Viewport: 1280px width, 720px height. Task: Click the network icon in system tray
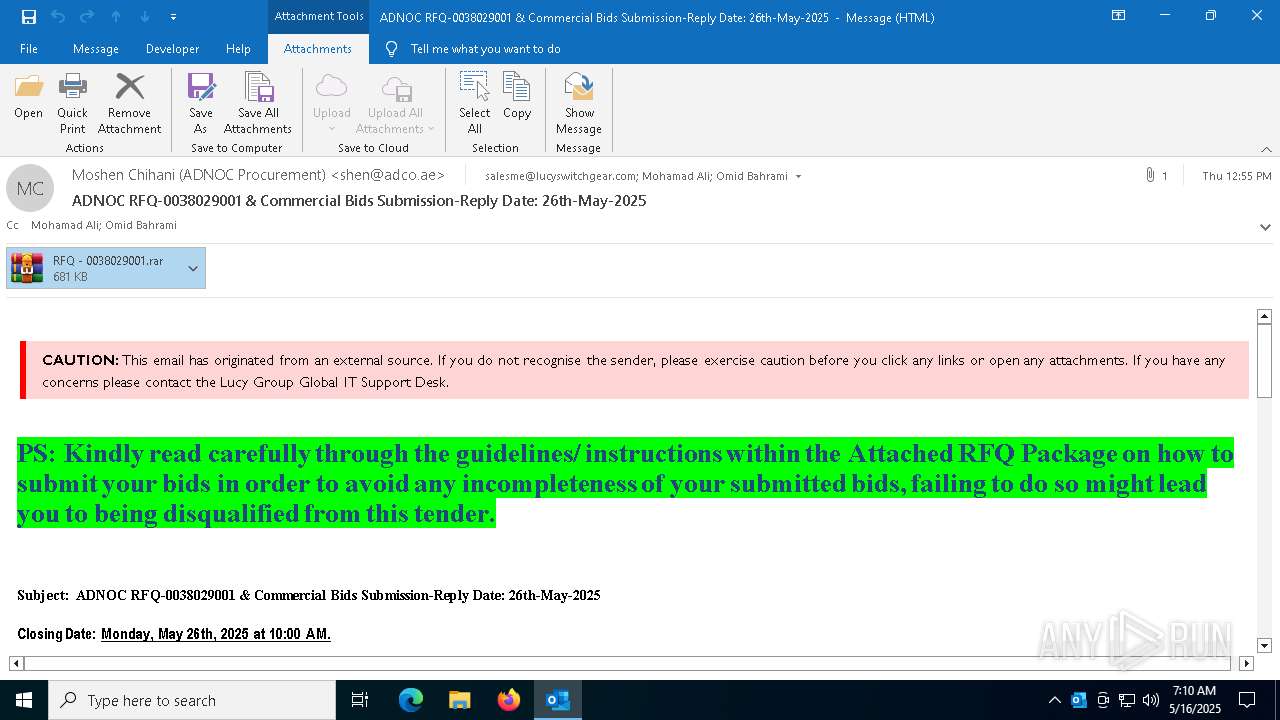[x=1127, y=700]
